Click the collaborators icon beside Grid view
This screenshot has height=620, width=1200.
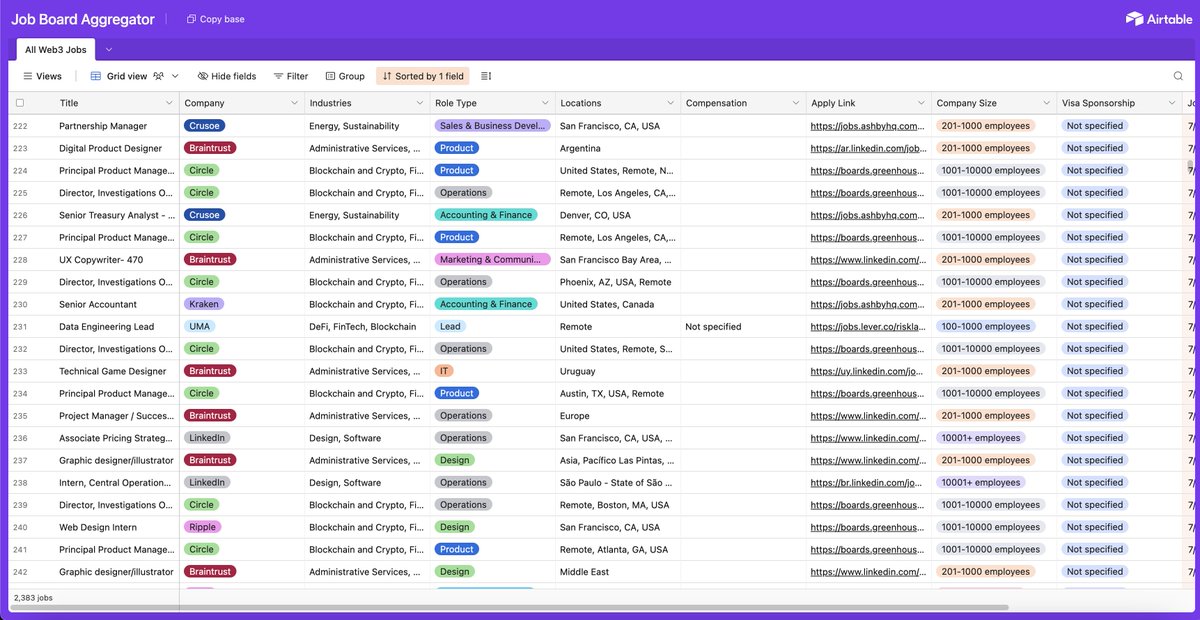[x=159, y=76]
